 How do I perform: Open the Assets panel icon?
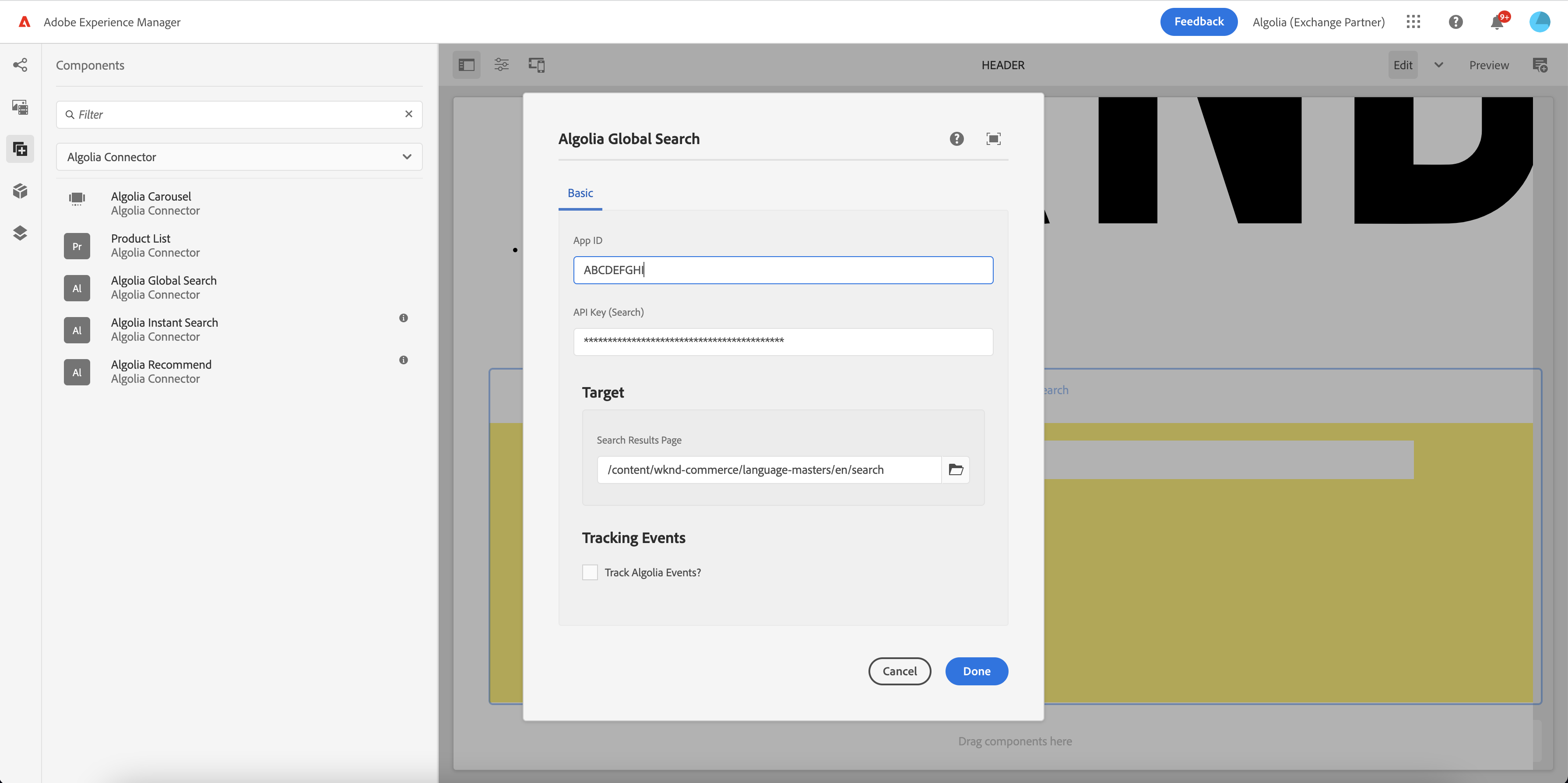(20, 107)
